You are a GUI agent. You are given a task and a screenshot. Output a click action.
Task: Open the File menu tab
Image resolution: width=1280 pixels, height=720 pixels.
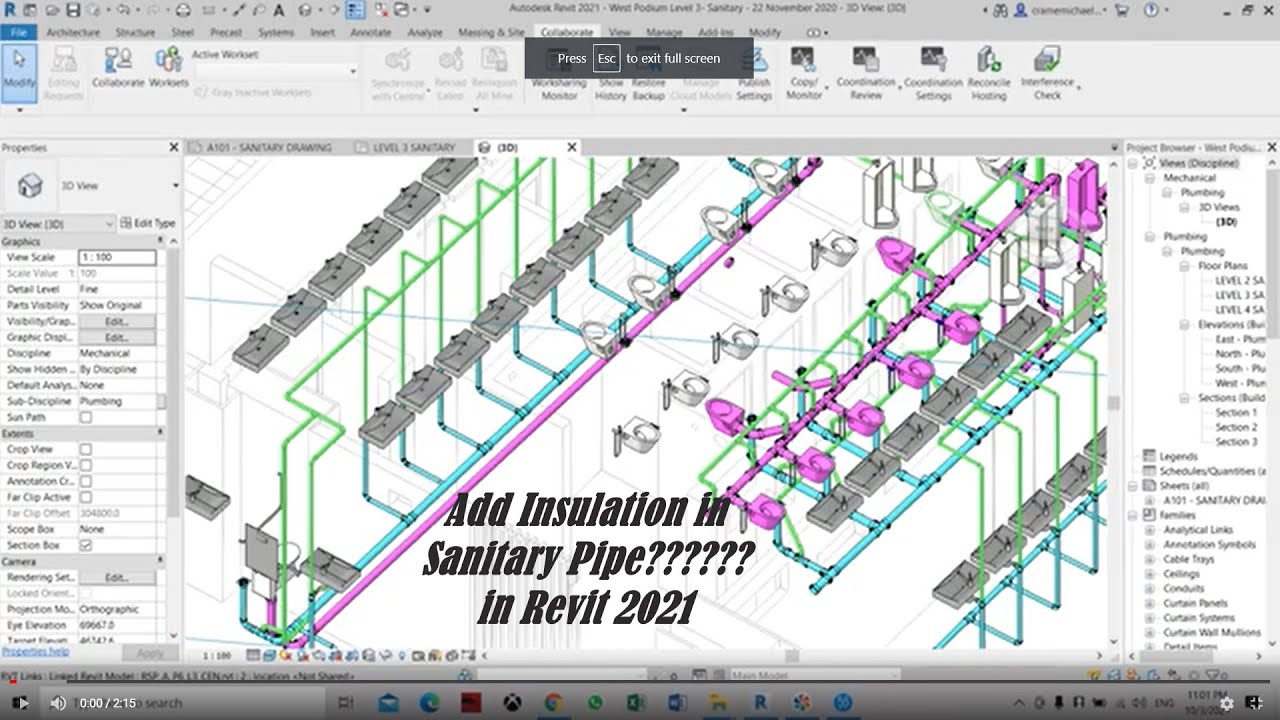click(x=18, y=32)
